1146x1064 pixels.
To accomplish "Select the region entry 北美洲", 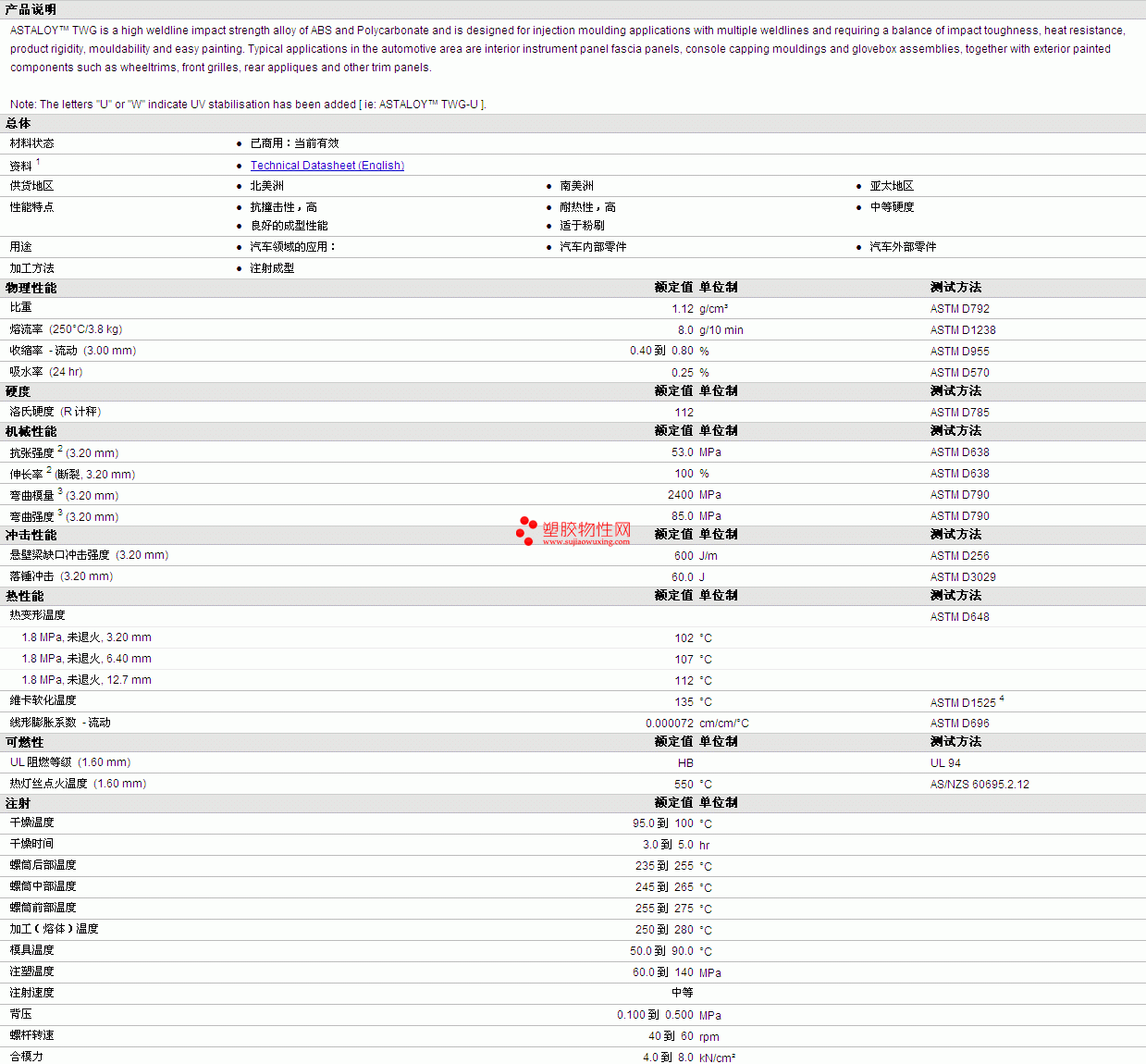I will (266, 186).
